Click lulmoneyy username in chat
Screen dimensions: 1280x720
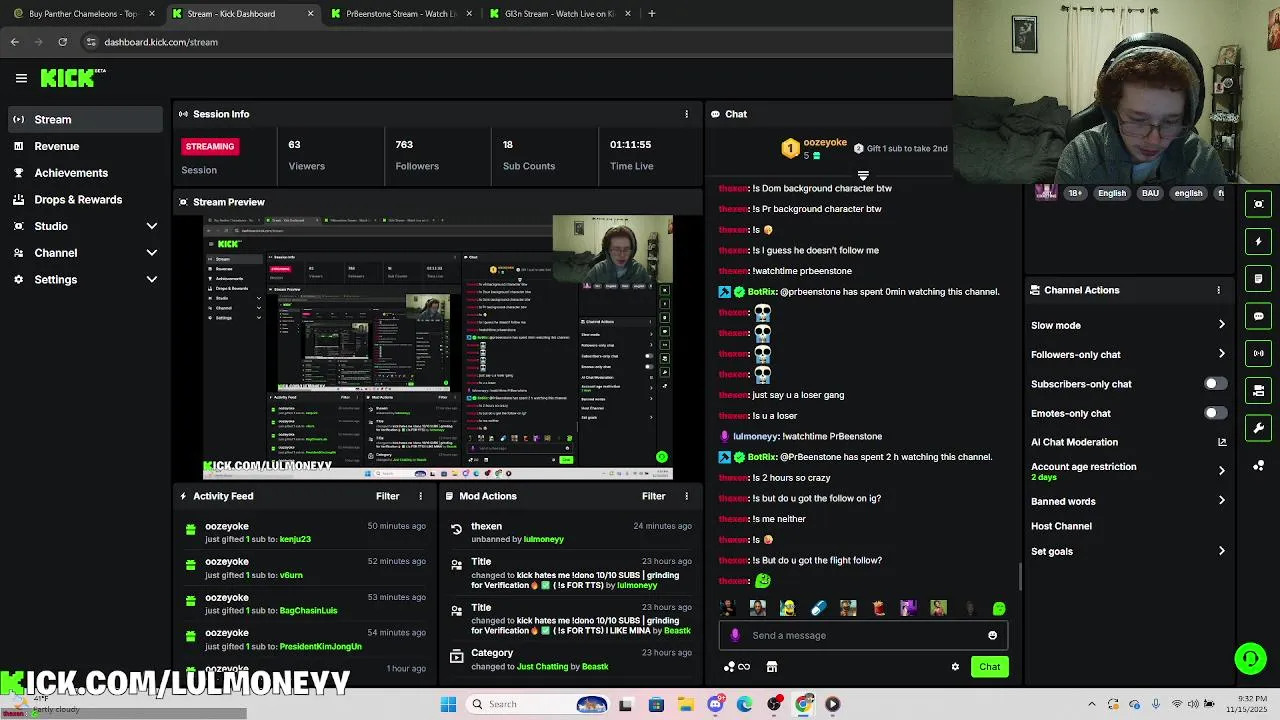755,436
